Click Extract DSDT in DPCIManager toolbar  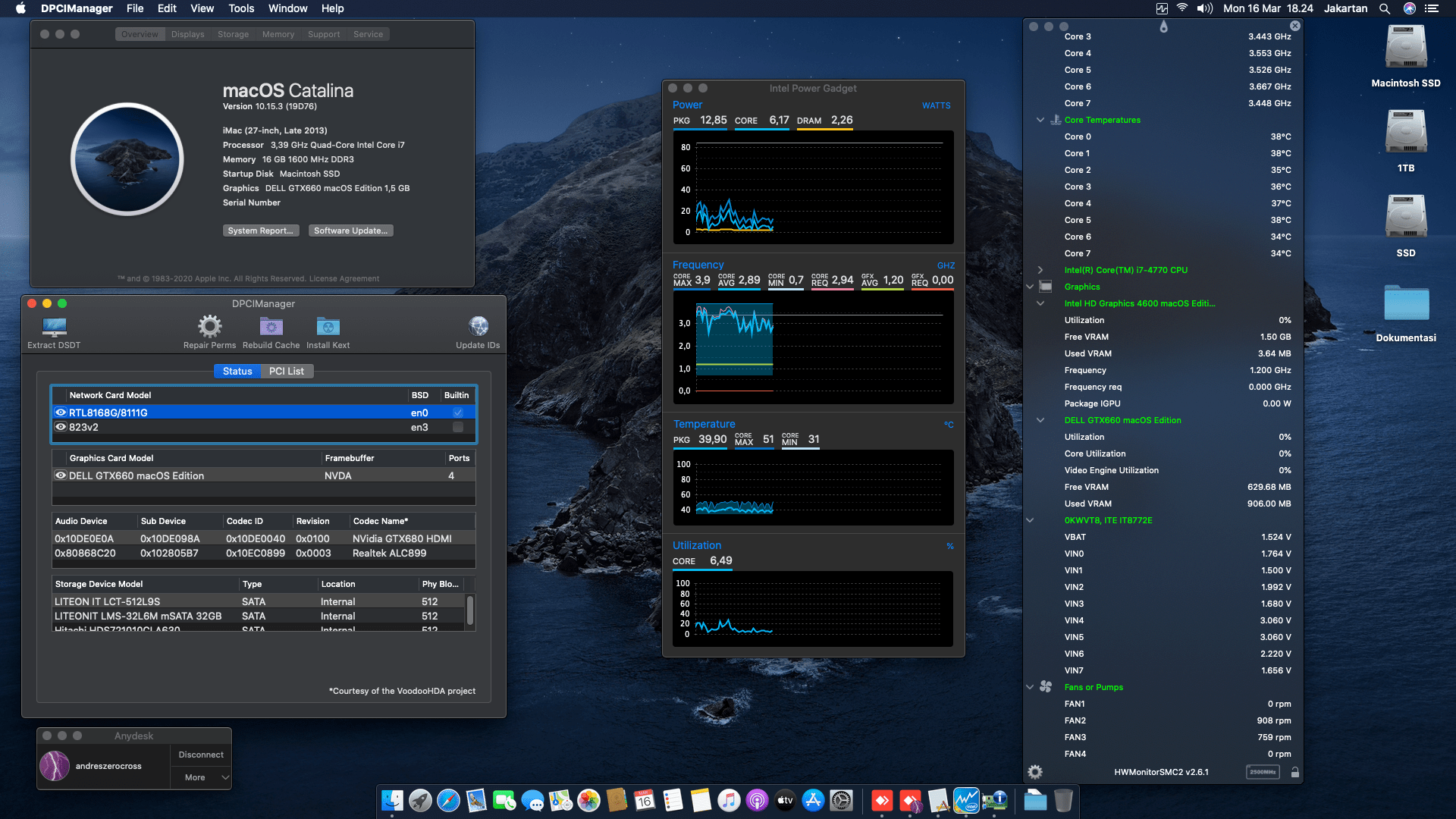click(54, 333)
